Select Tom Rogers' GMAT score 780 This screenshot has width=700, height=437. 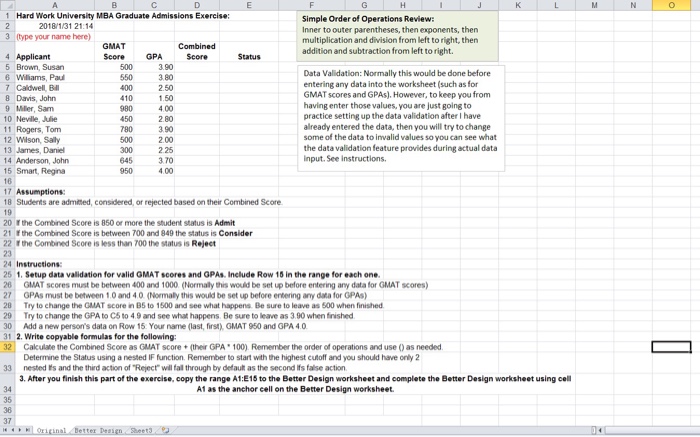114,129
